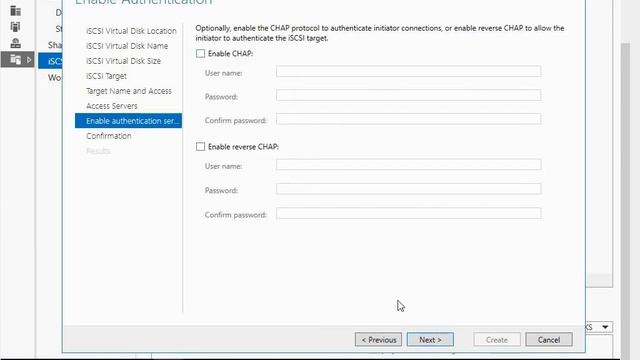Cancel the iSCSI virtual disk wizard
Image resolution: width=640 pixels, height=360 pixels.
click(x=549, y=340)
